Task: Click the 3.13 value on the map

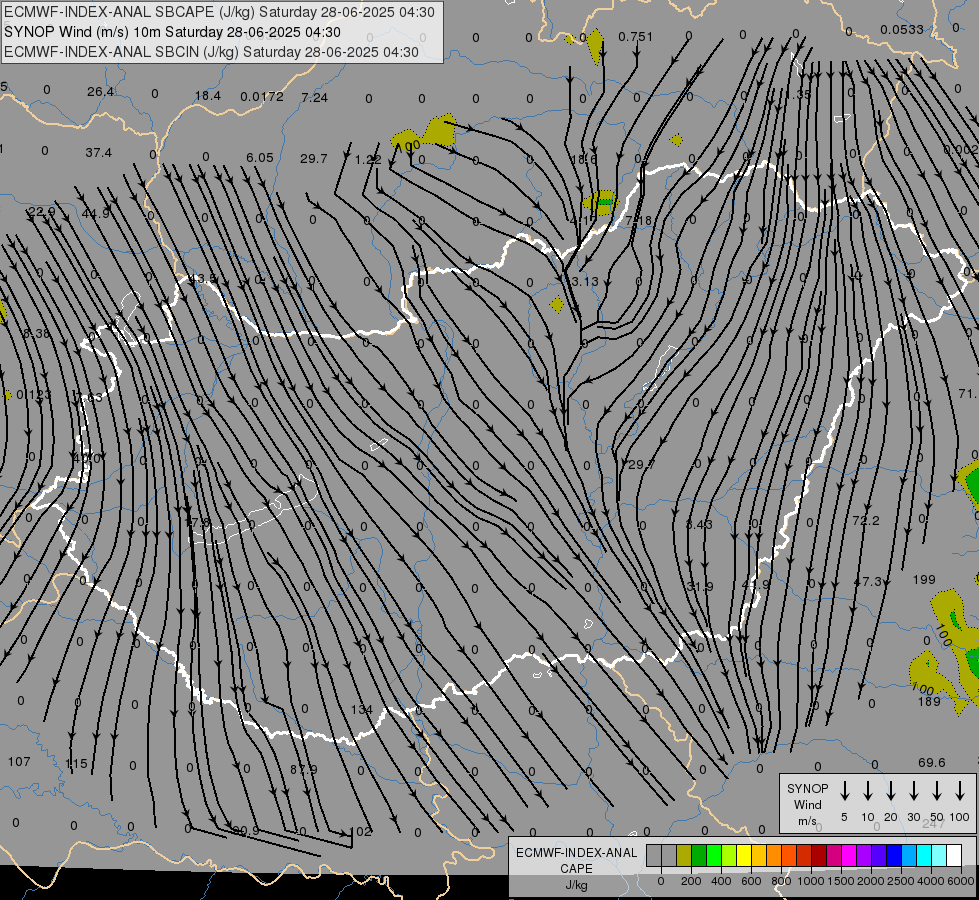Action: [585, 282]
